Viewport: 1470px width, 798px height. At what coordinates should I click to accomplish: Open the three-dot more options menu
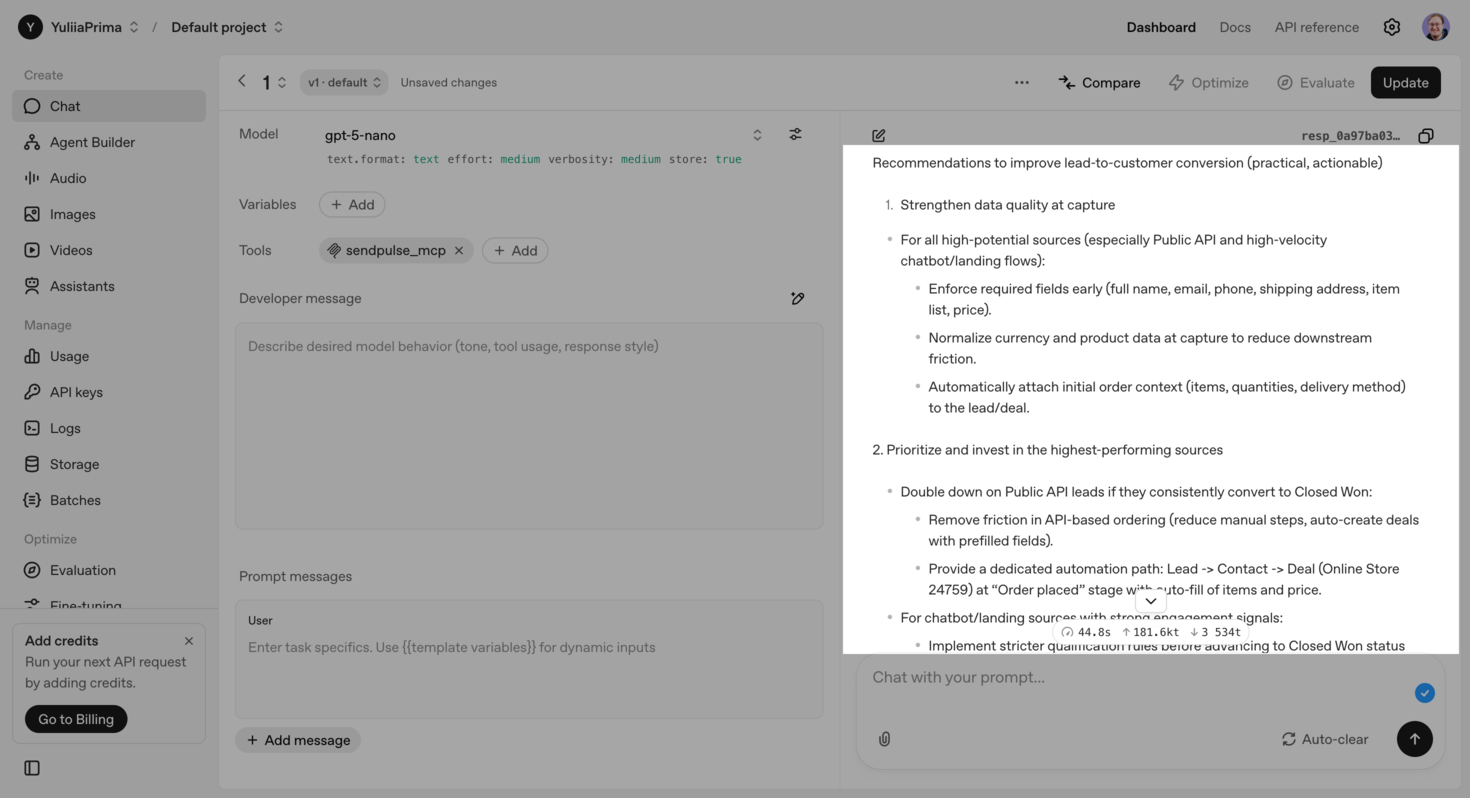click(x=1021, y=83)
